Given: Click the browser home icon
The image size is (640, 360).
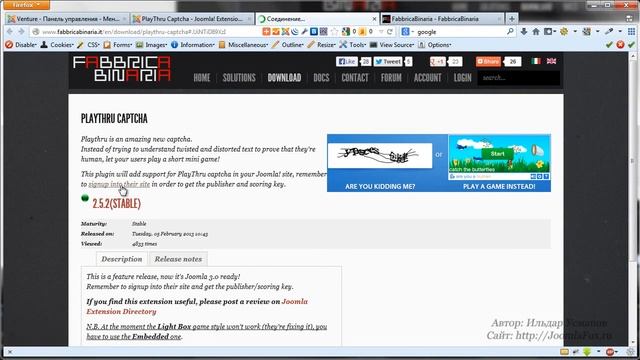Looking at the screenshot, I should tap(536, 32).
